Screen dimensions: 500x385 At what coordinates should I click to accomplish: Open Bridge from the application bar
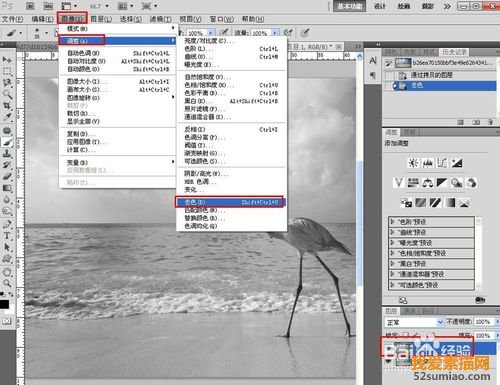pyautogui.click(x=30, y=6)
